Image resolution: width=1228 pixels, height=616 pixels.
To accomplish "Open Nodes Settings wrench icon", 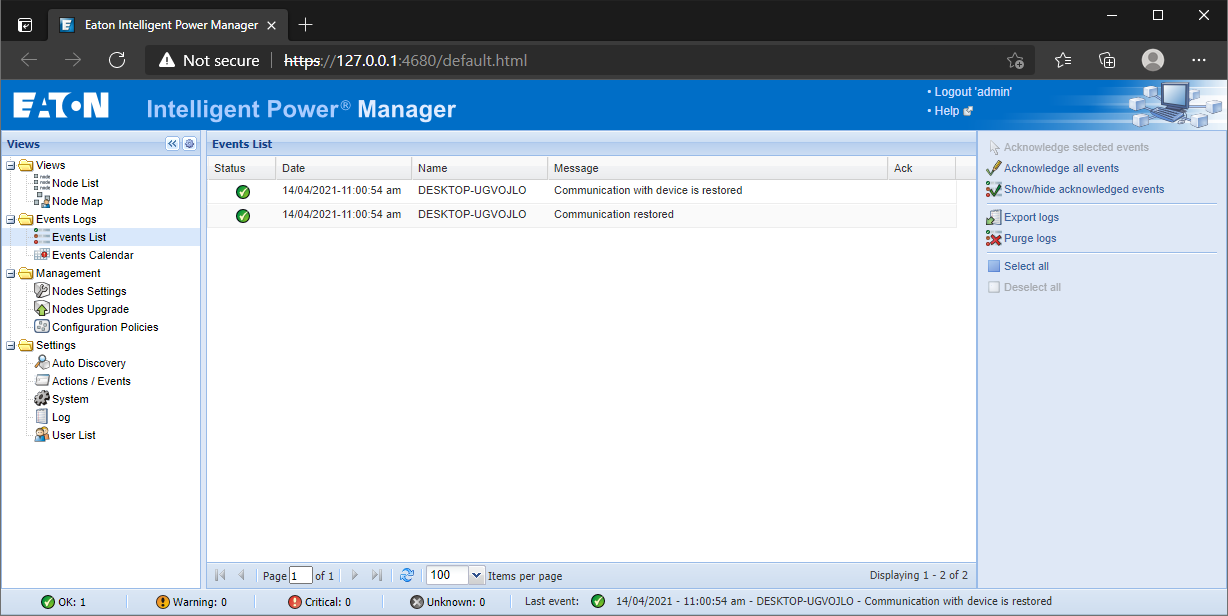I will coord(42,291).
